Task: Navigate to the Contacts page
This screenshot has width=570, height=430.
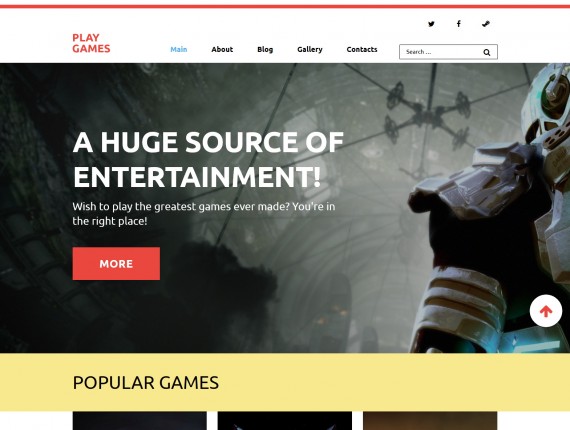Action: (362, 49)
